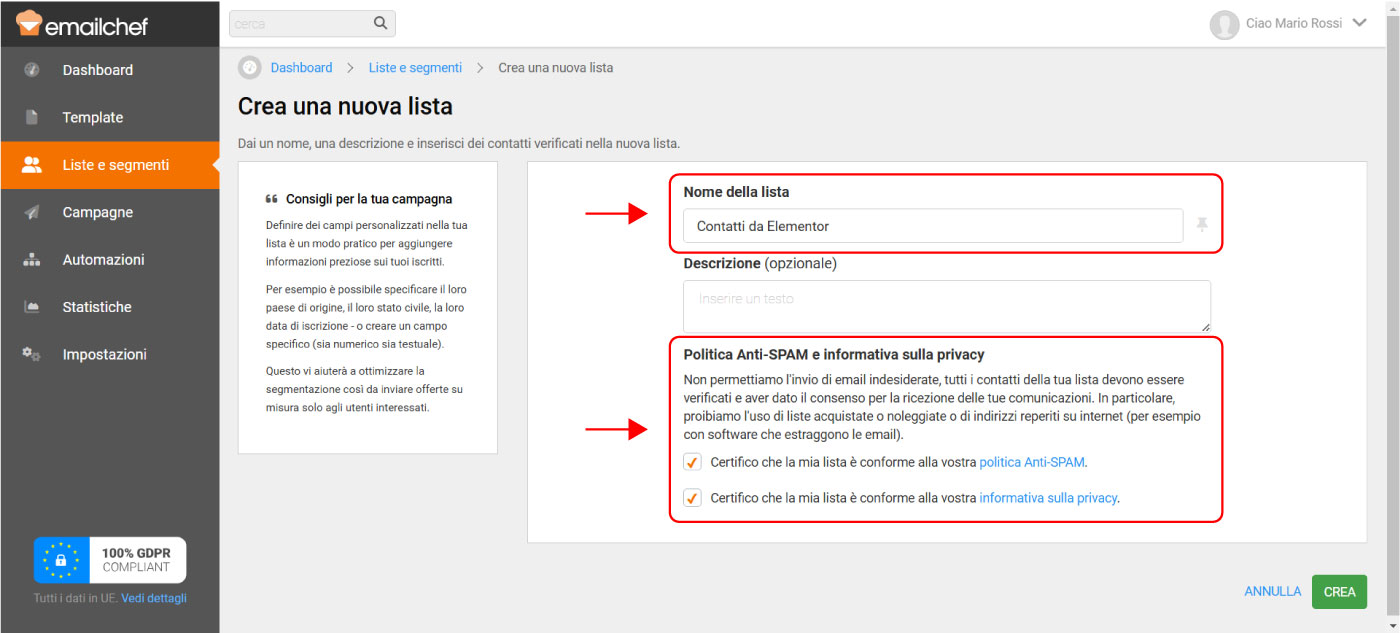Click the Automazioni hierarchy icon
This screenshot has height=633, width=1400.
[32, 260]
